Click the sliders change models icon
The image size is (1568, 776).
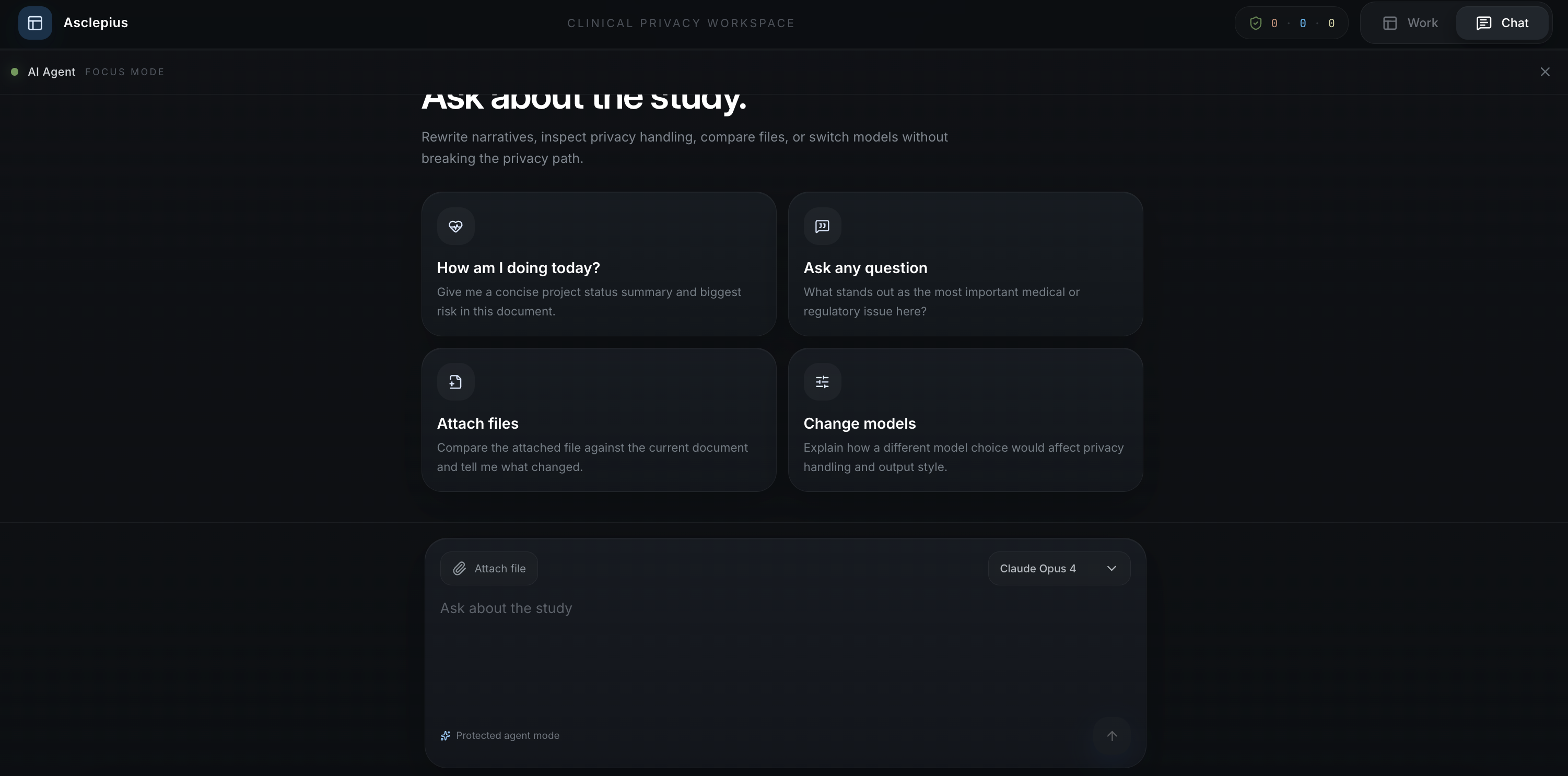(822, 382)
